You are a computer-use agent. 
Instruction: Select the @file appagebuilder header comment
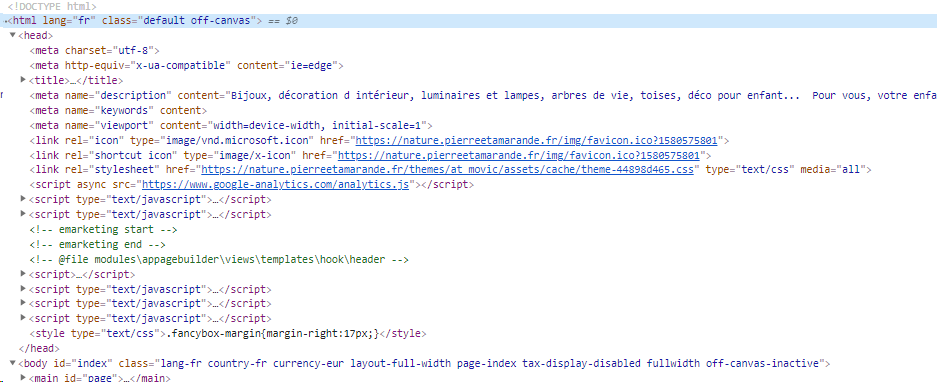tap(219, 259)
